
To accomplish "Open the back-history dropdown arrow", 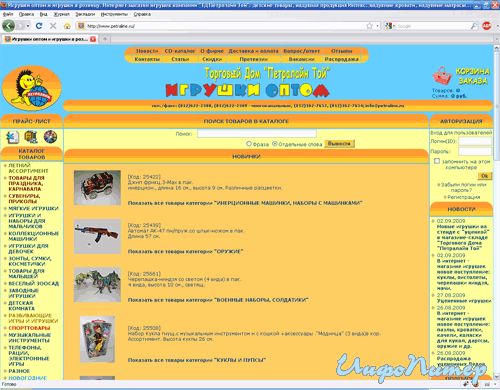I will [28, 26].
